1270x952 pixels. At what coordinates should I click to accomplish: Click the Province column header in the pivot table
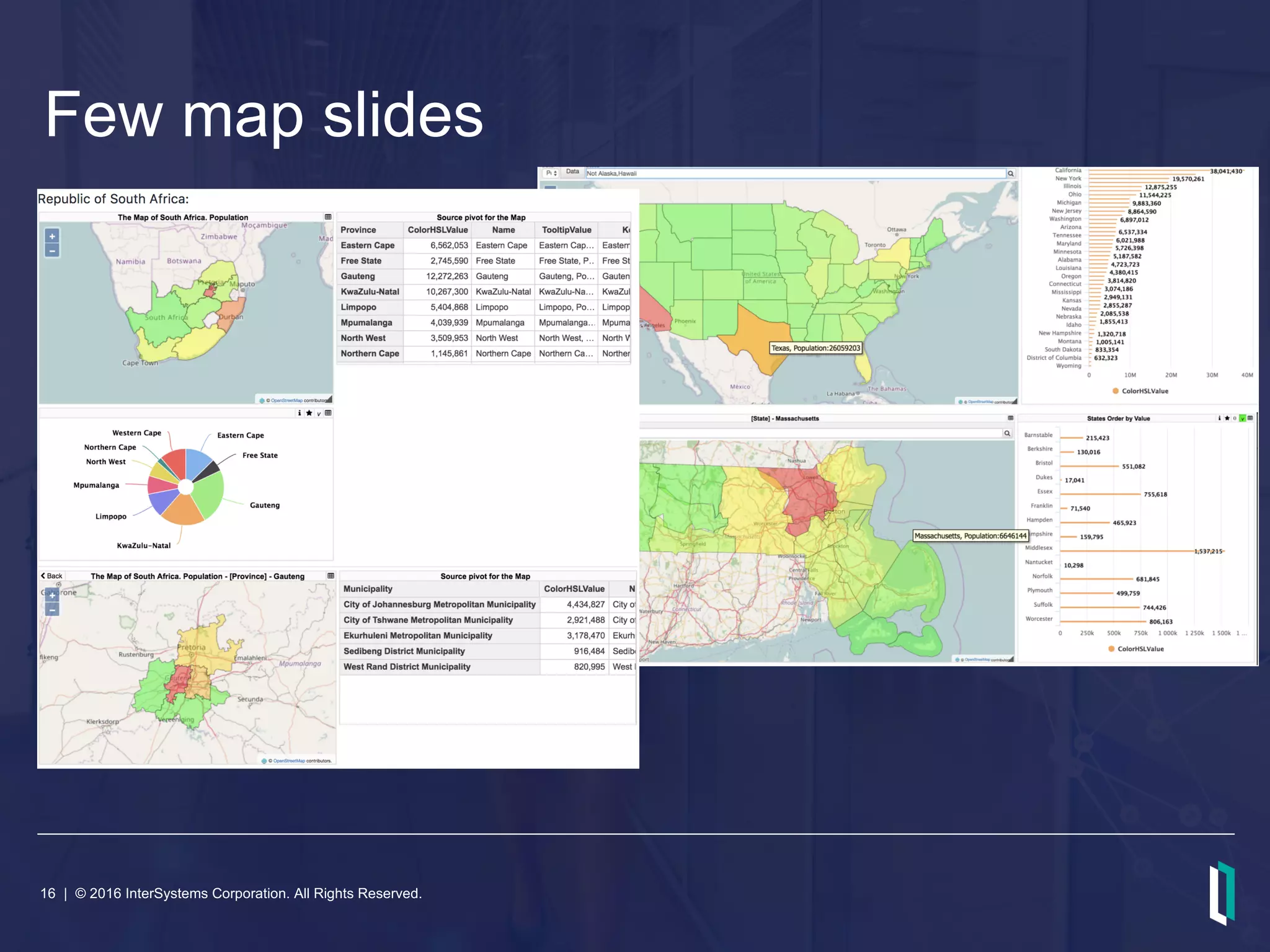[358, 230]
